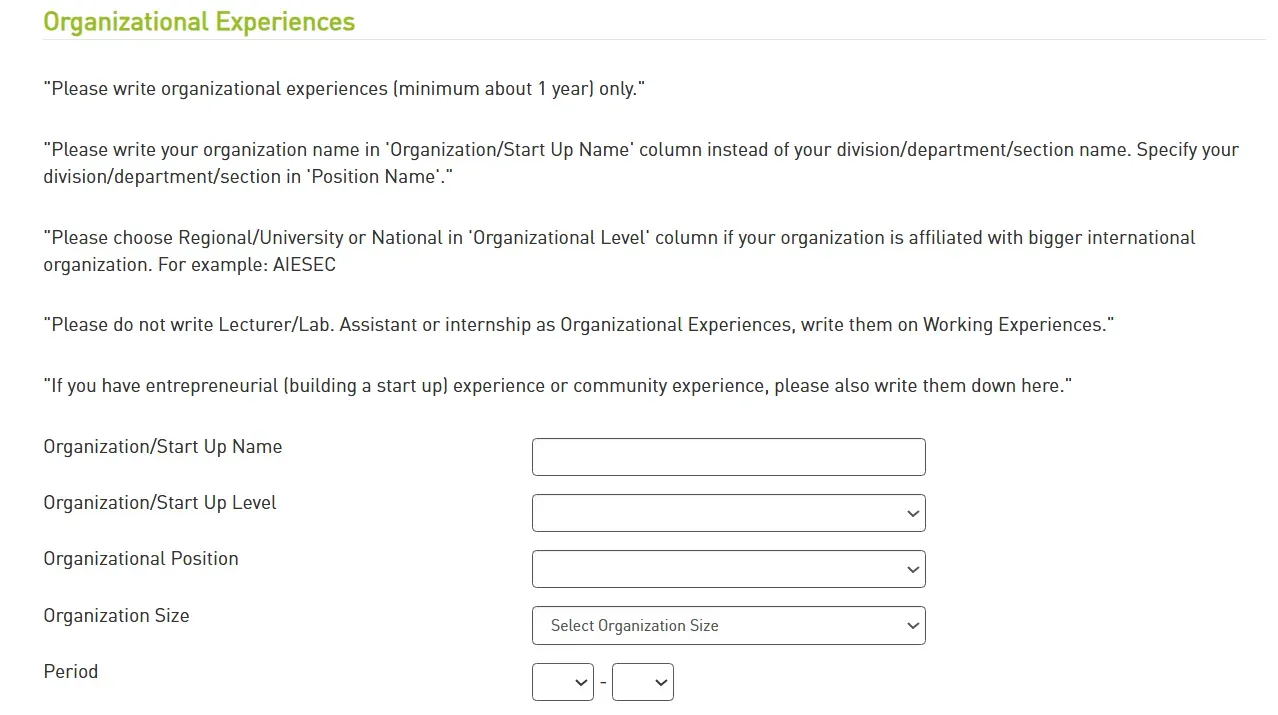Click the Organization/Start Up Name label
The height and width of the screenshot is (715, 1278).
[162, 447]
